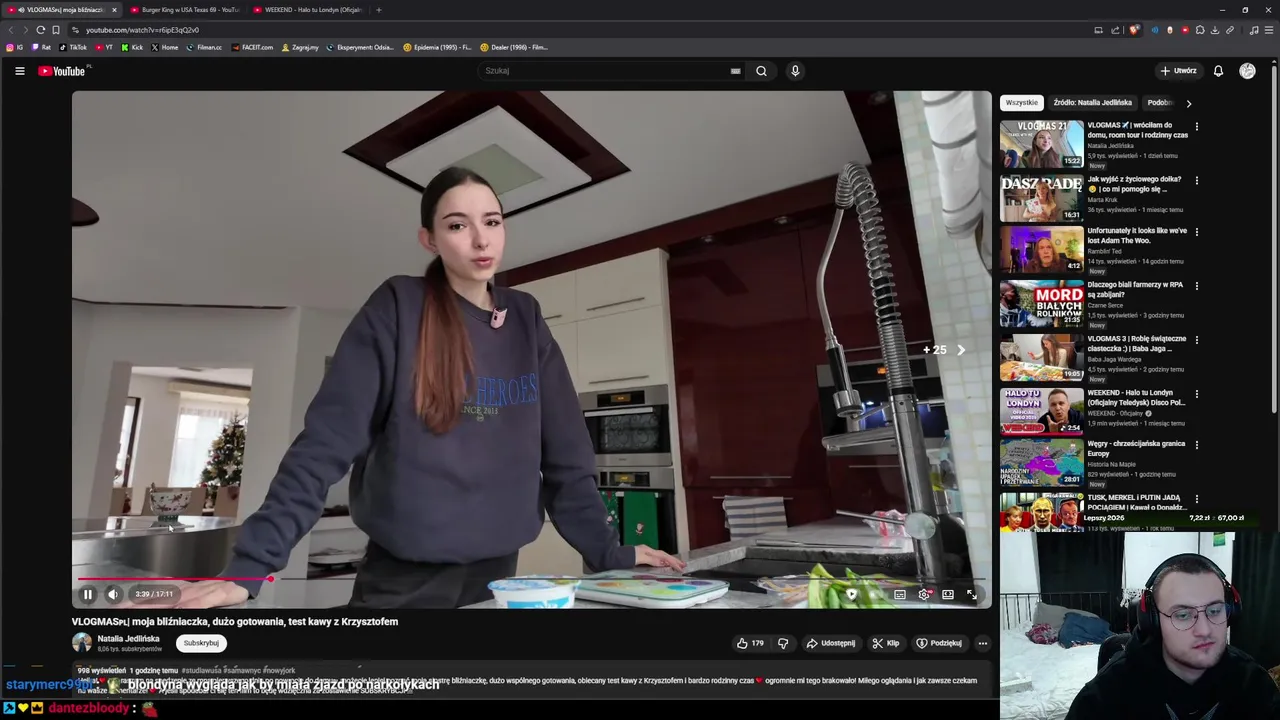Open options for Węgry chrześcijańska granica video
The width and height of the screenshot is (1280, 720).
(1196, 445)
